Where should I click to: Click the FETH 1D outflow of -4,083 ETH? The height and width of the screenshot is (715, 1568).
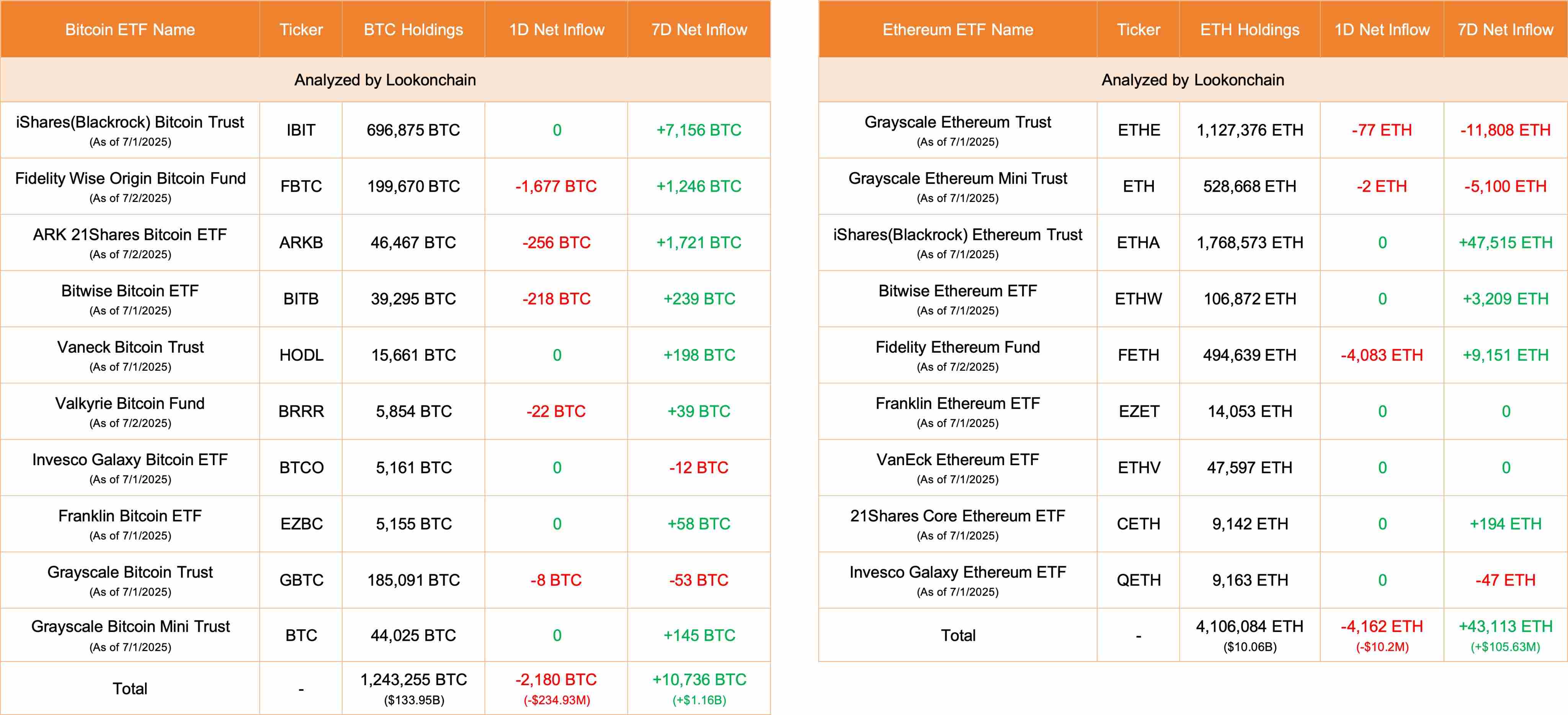(1381, 355)
